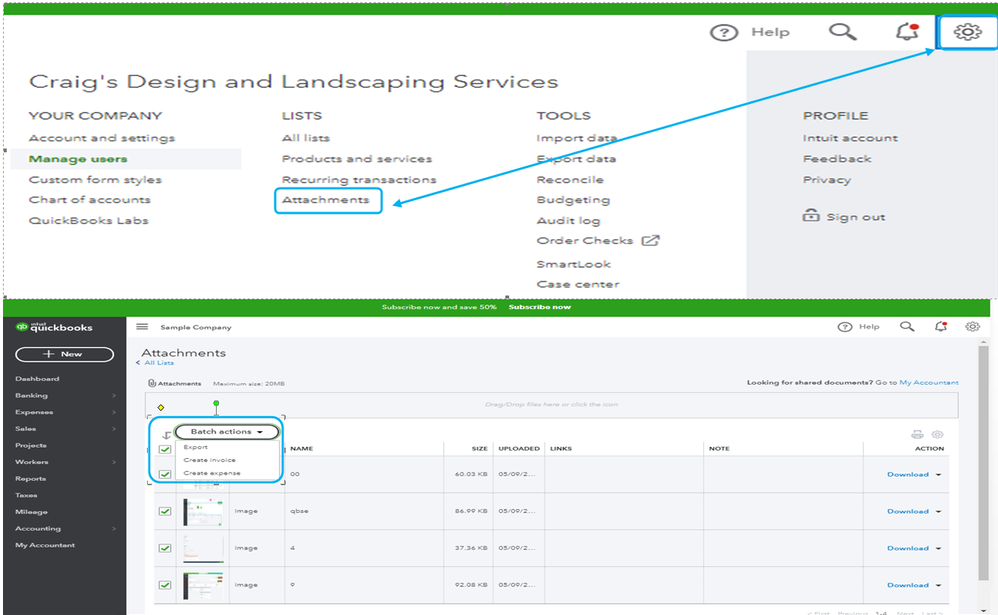The height and width of the screenshot is (615, 998).
Task: Download attachment 00
Action: 908,475
